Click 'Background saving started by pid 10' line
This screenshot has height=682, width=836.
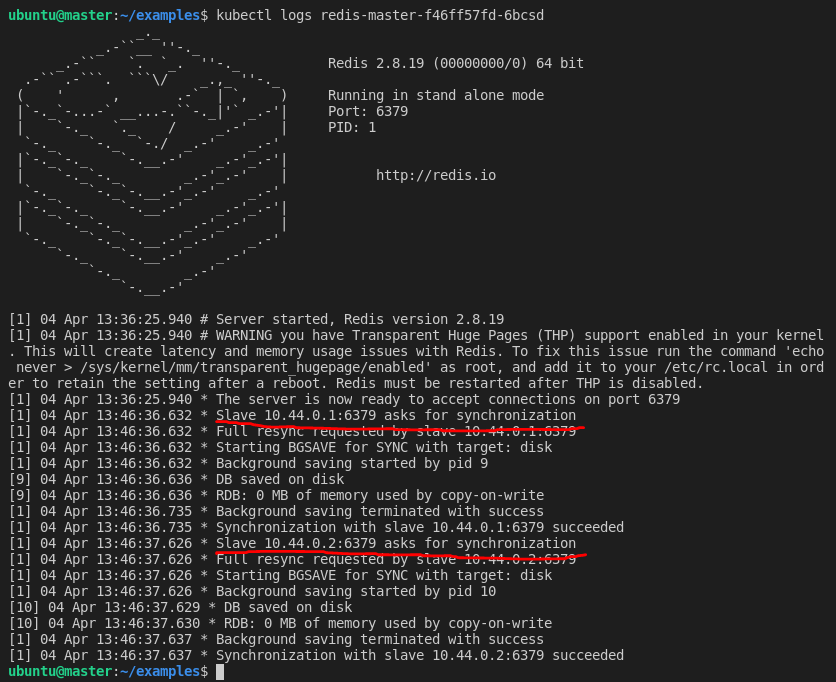pyautogui.click(x=252, y=591)
